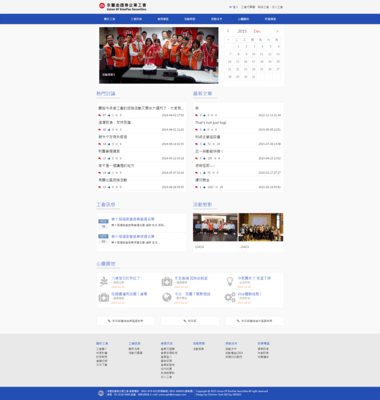Open the last blue navigation bar item
The image size is (380, 400).
coord(270,19)
